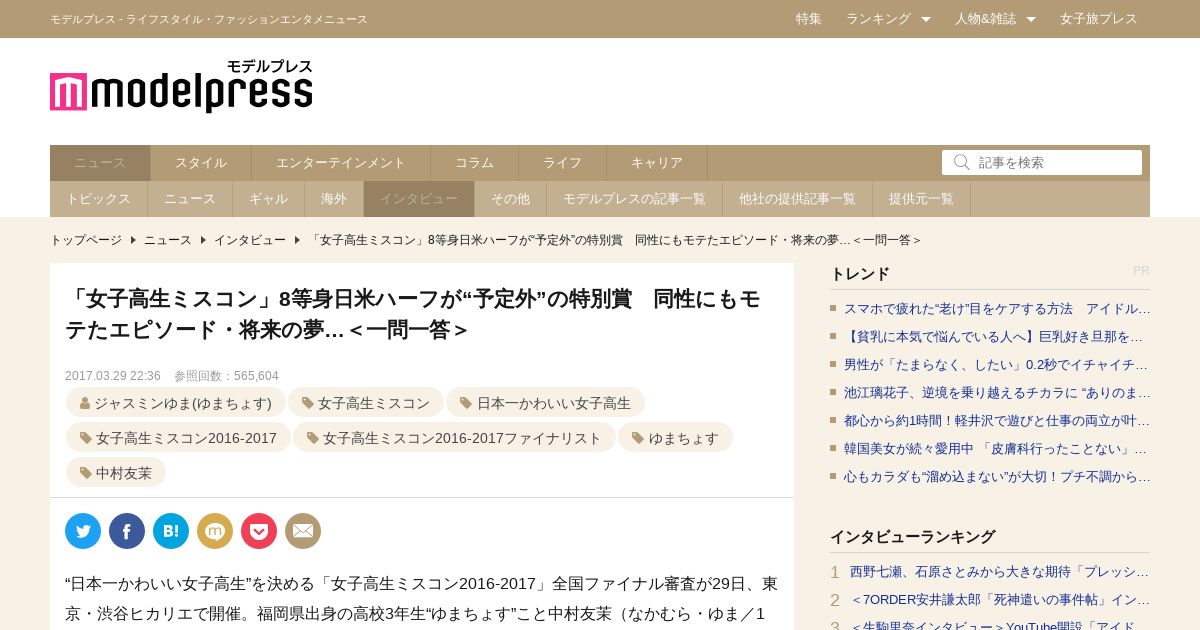Open ギャル sub-navigation item
This screenshot has width=1200, height=630.
[x=268, y=199]
